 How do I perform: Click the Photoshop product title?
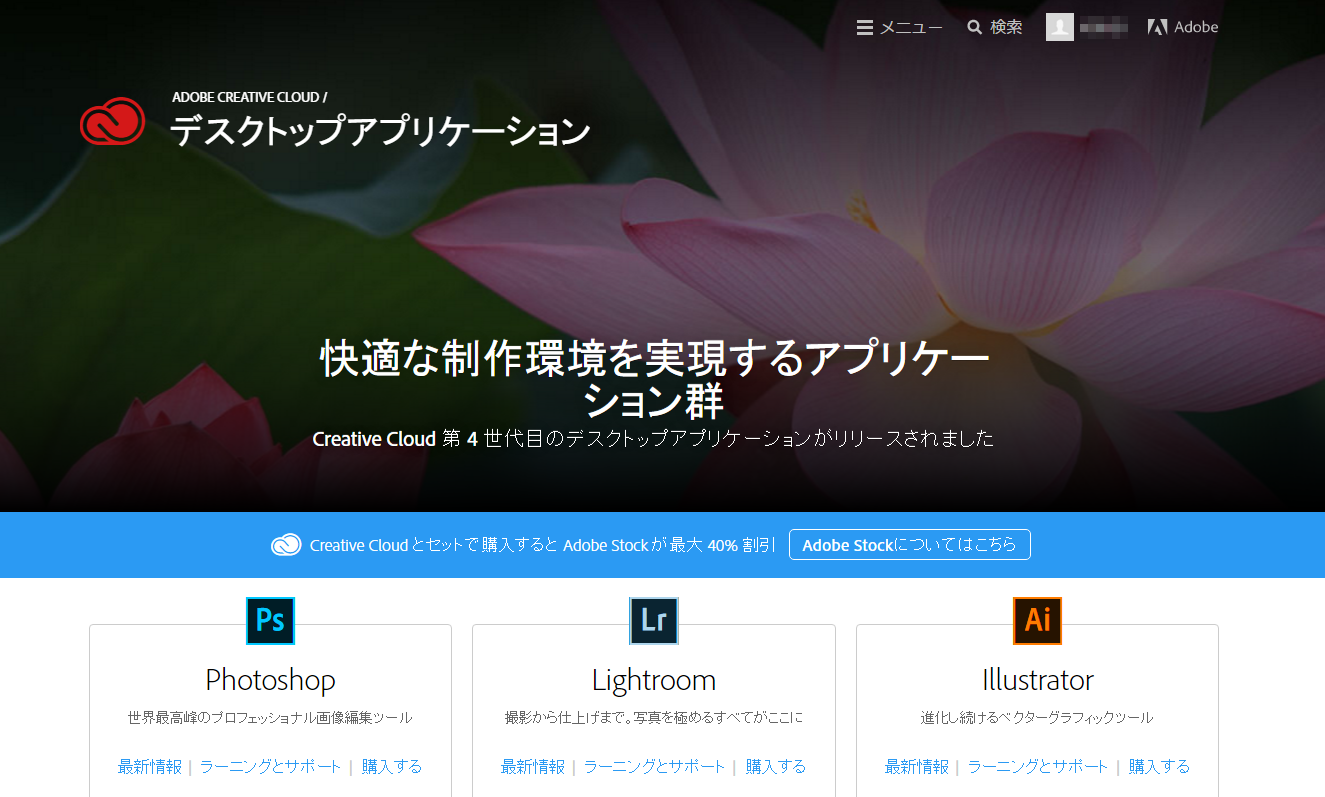[x=270, y=680]
